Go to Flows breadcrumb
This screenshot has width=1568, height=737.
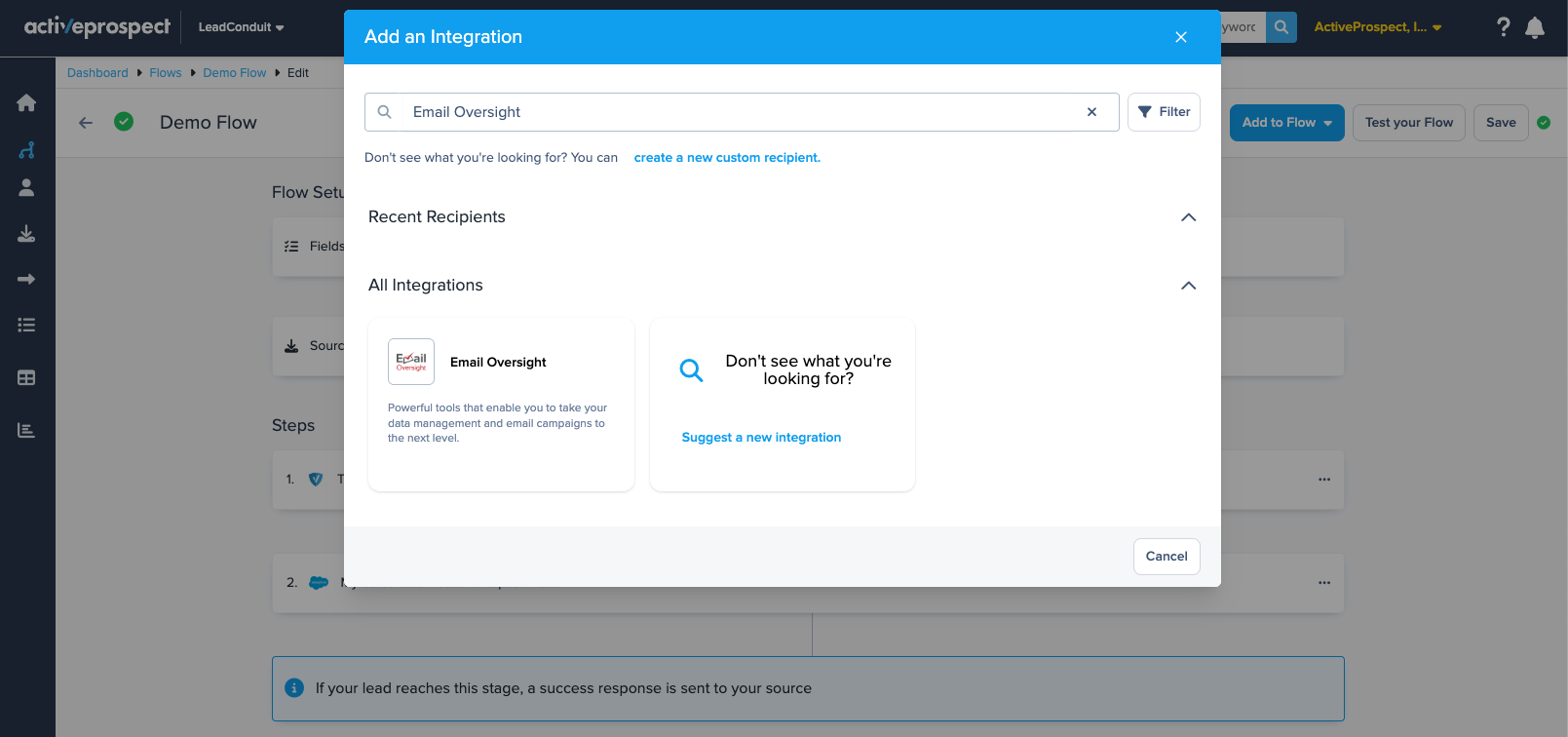(165, 73)
